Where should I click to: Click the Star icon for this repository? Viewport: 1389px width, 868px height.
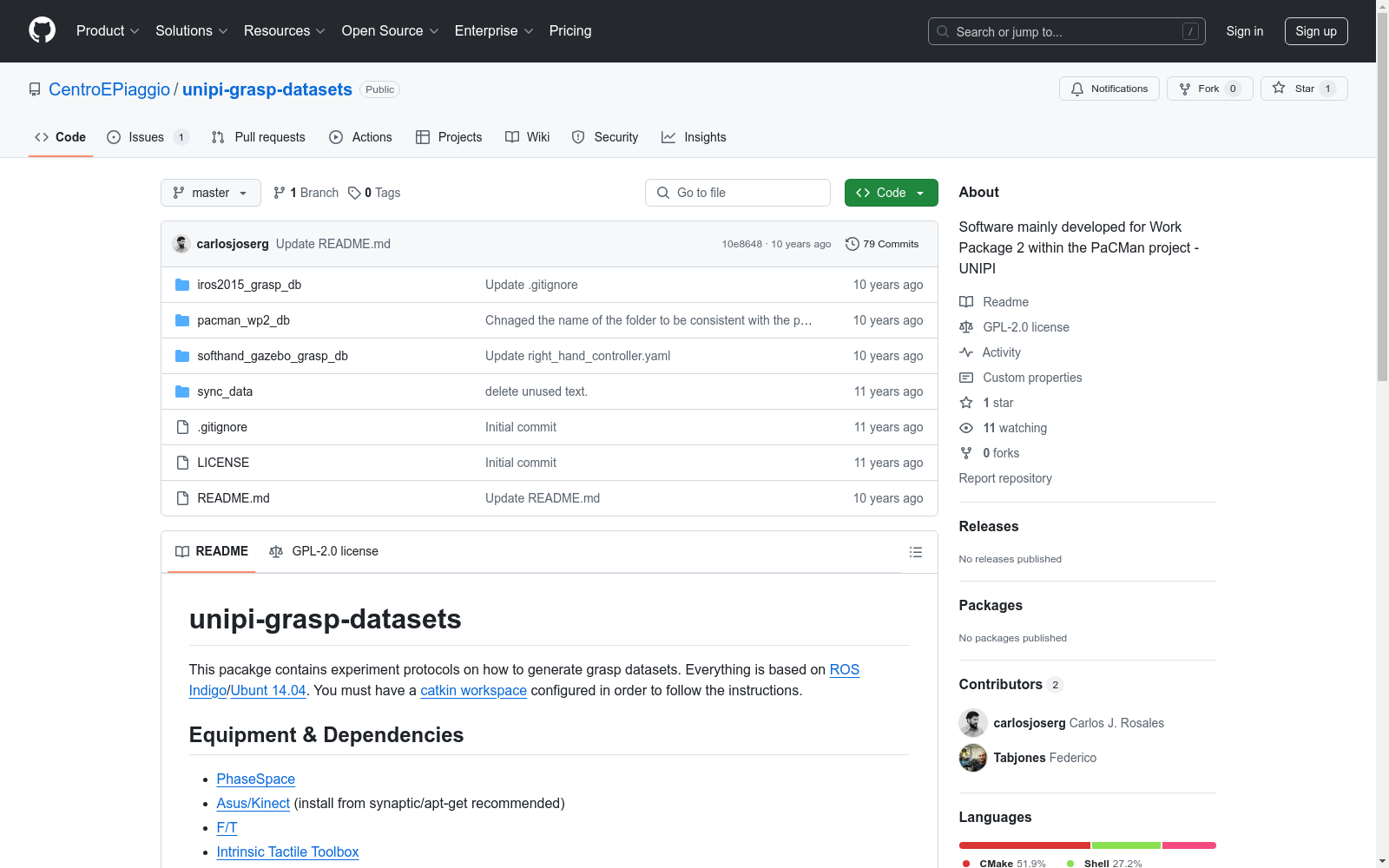click(1279, 88)
